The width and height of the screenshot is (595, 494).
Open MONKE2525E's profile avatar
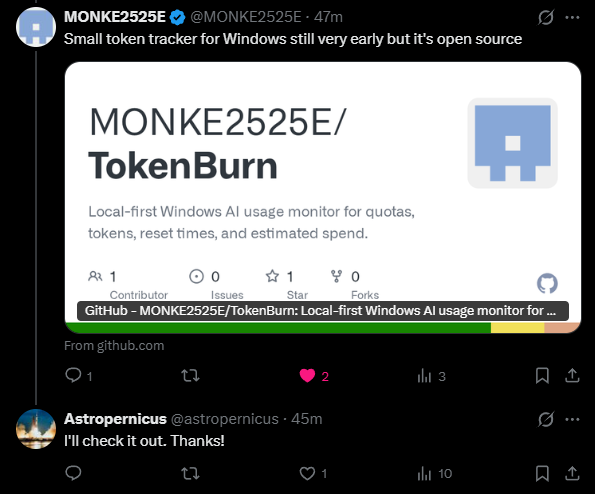point(36,27)
